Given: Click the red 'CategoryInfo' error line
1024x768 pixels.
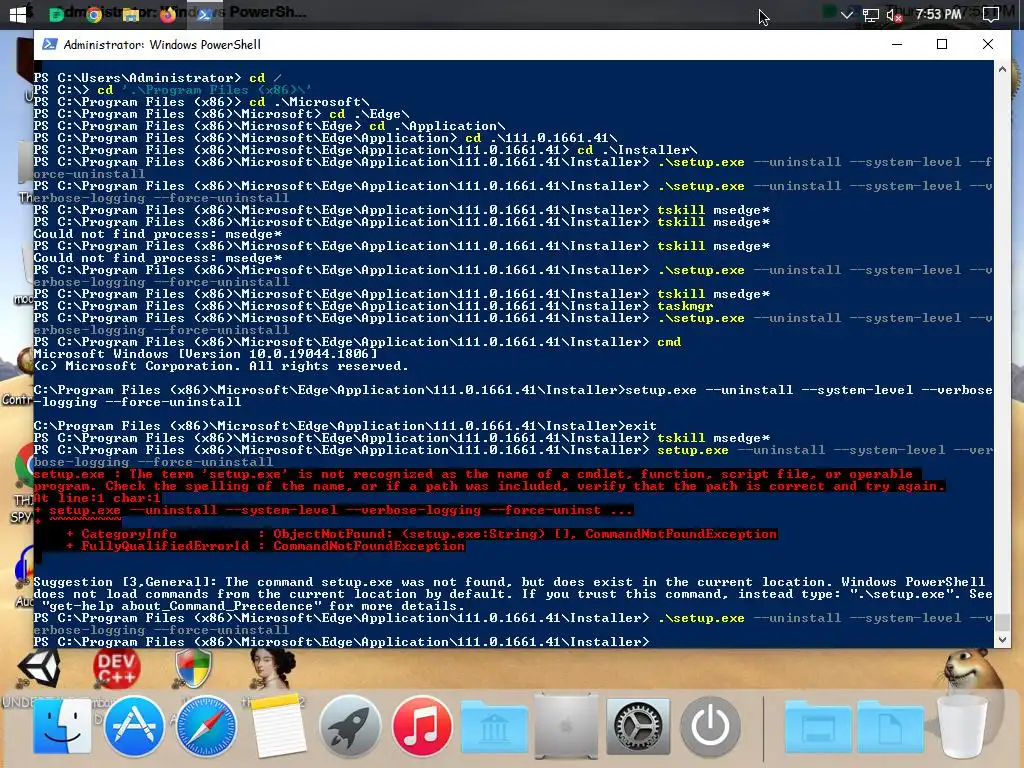Looking at the screenshot, I should (421, 534).
